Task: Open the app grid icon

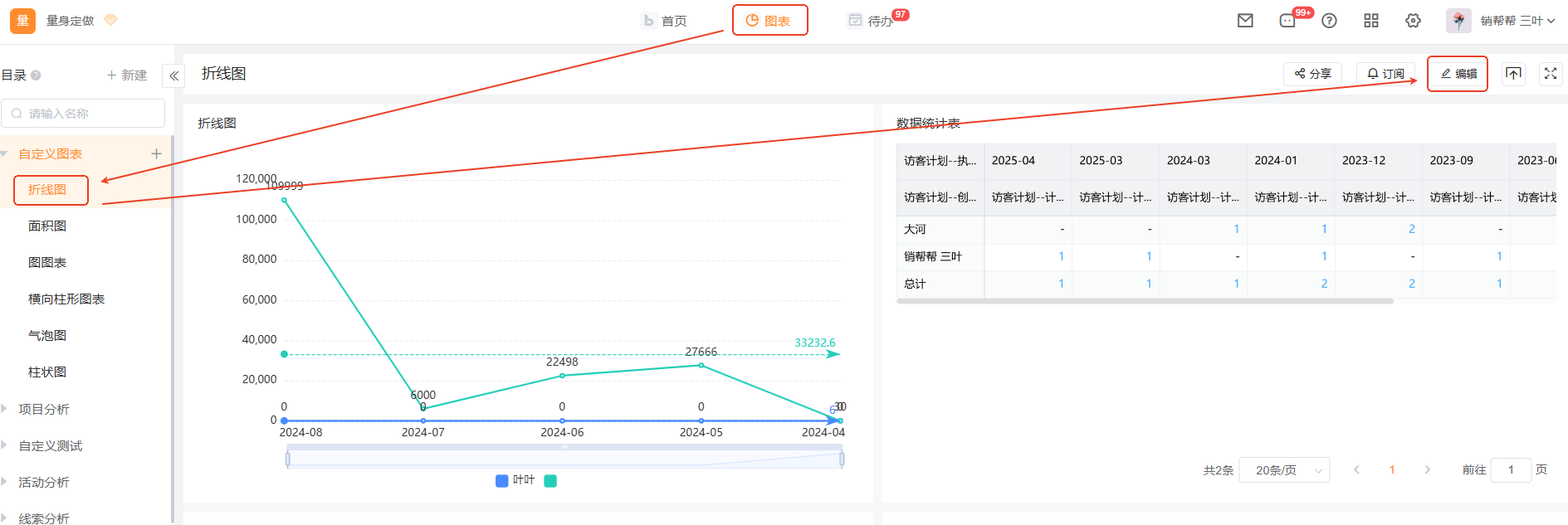Action: point(1371,21)
